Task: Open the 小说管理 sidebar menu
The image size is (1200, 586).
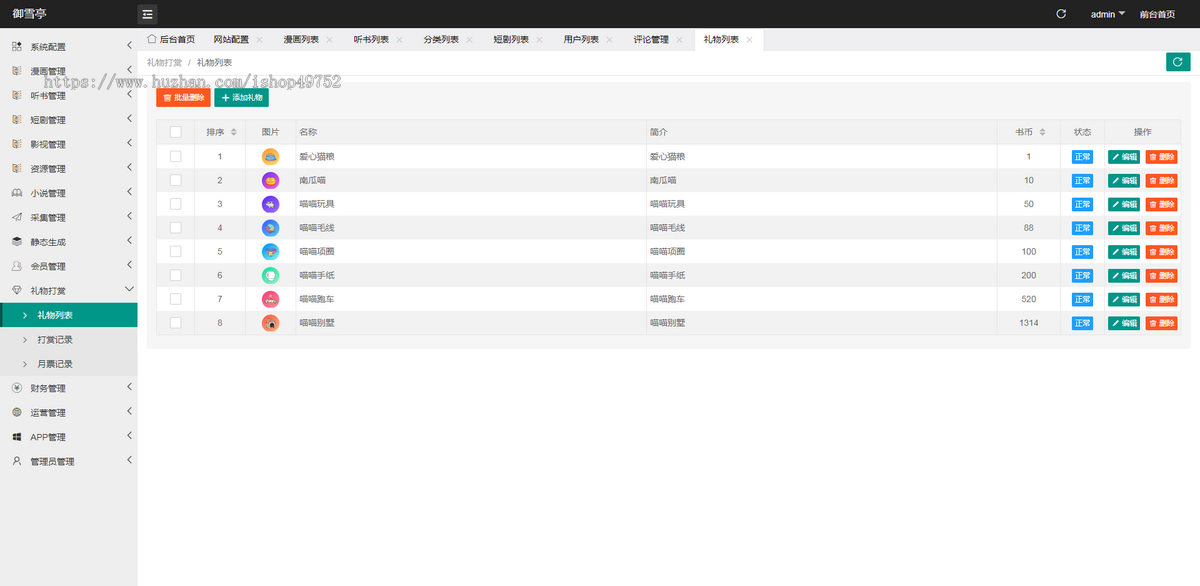Action: coord(68,193)
